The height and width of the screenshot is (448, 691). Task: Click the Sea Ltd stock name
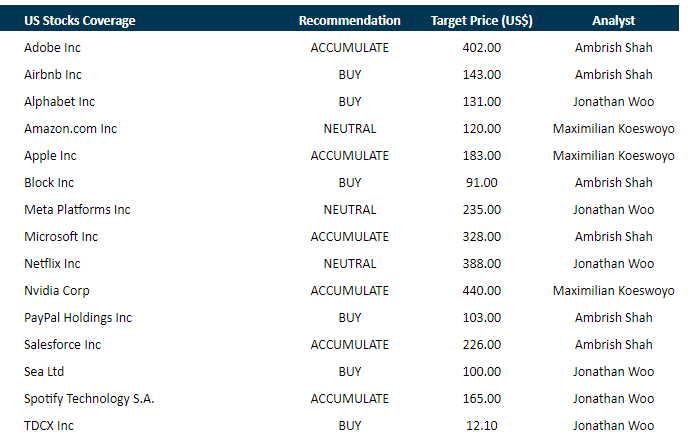45,371
